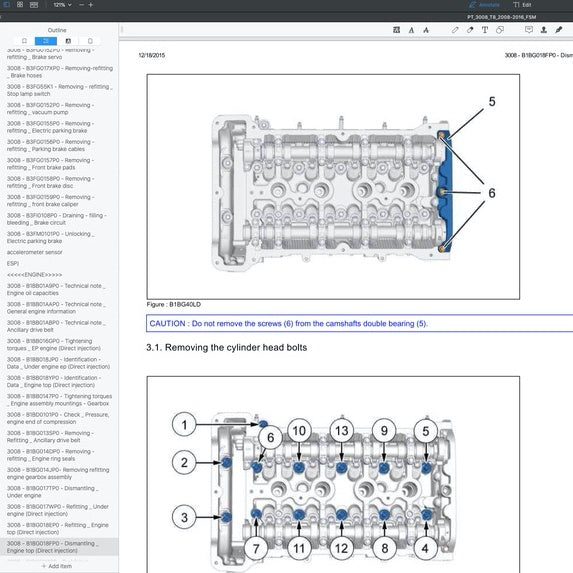Viewport: 573px width, 573px height.
Task: Switch to the Annotate mode tab
Action: (484, 5)
